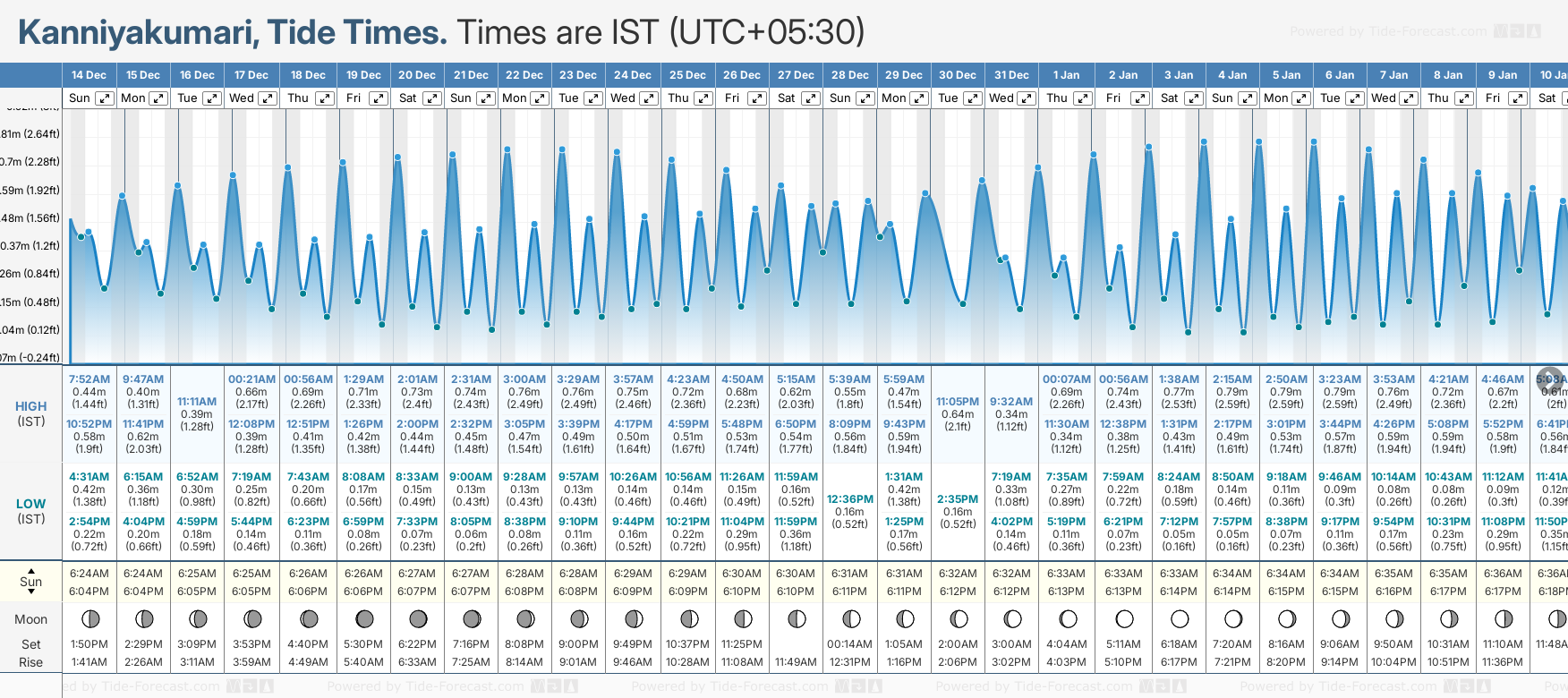The height and width of the screenshot is (698, 1568).
Task: Select the 28 Dec date header
Action: click(849, 75)
